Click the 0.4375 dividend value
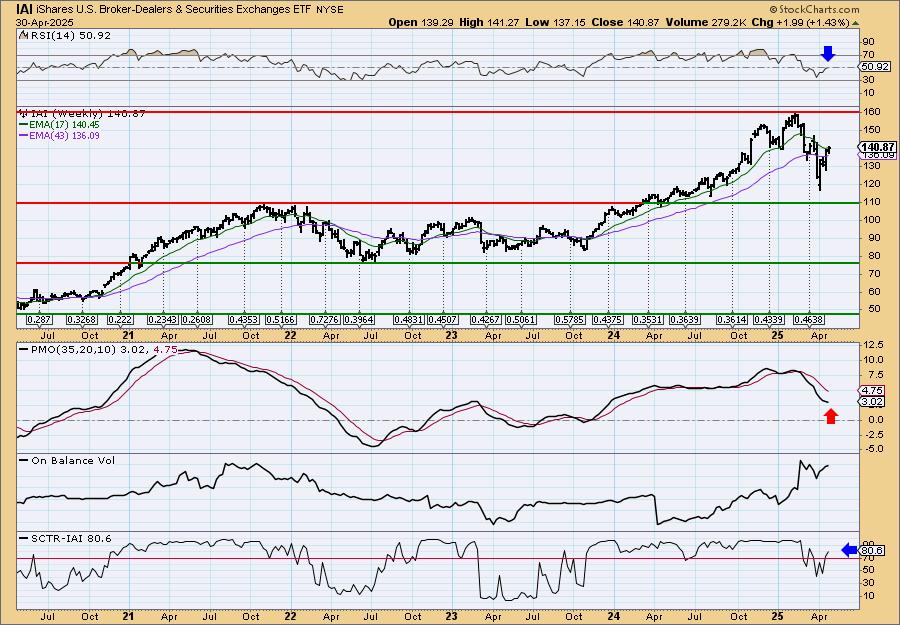 tap(608, 319)
